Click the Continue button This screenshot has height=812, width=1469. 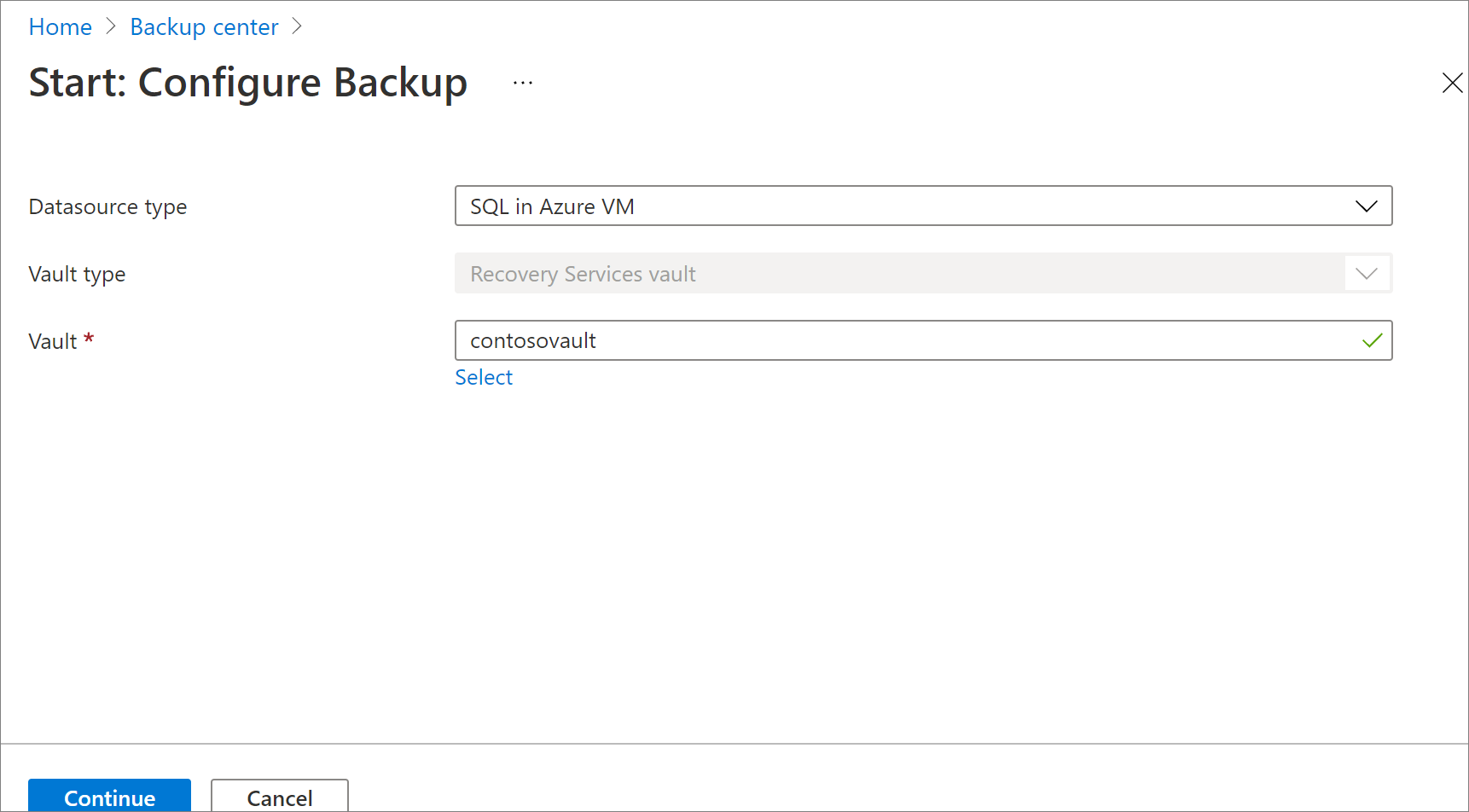109,797
